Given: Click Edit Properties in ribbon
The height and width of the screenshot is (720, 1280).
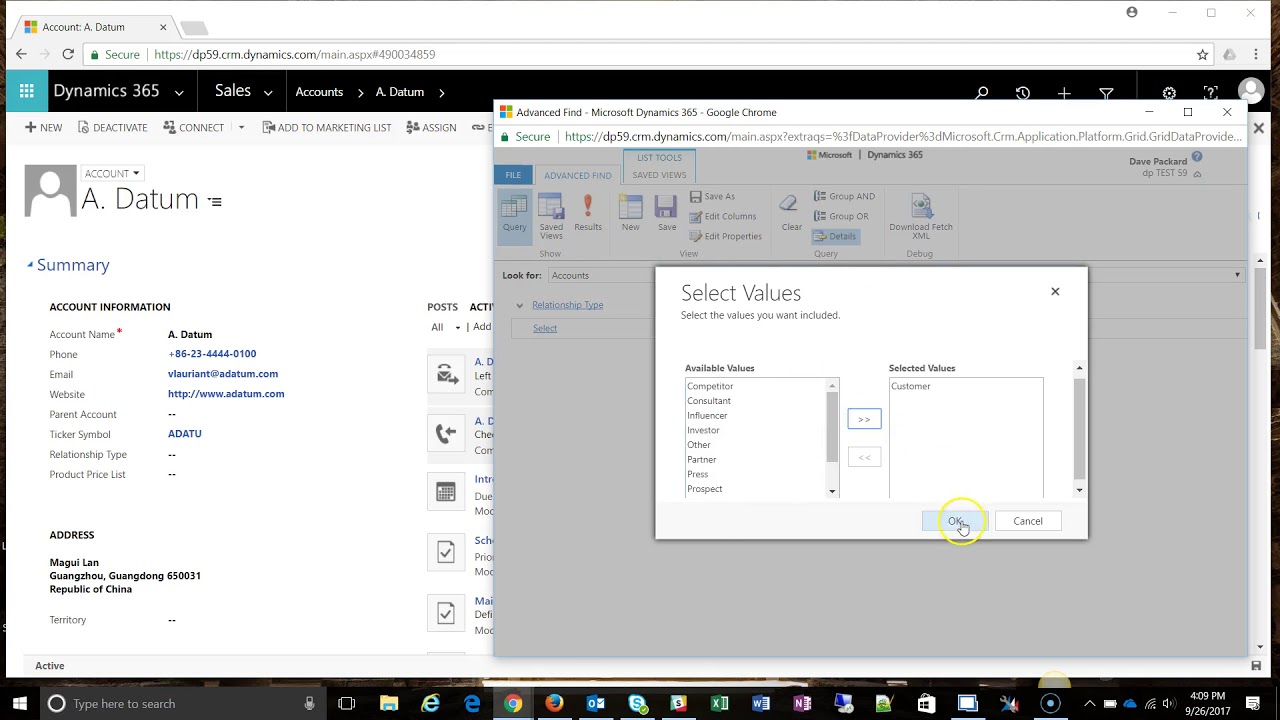Looking at the screenshot, I should [x=725, y=236].
